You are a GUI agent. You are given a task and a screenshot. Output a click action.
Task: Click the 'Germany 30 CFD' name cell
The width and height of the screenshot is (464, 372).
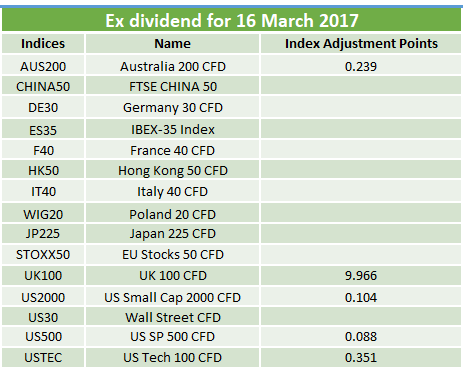[172, 107]
